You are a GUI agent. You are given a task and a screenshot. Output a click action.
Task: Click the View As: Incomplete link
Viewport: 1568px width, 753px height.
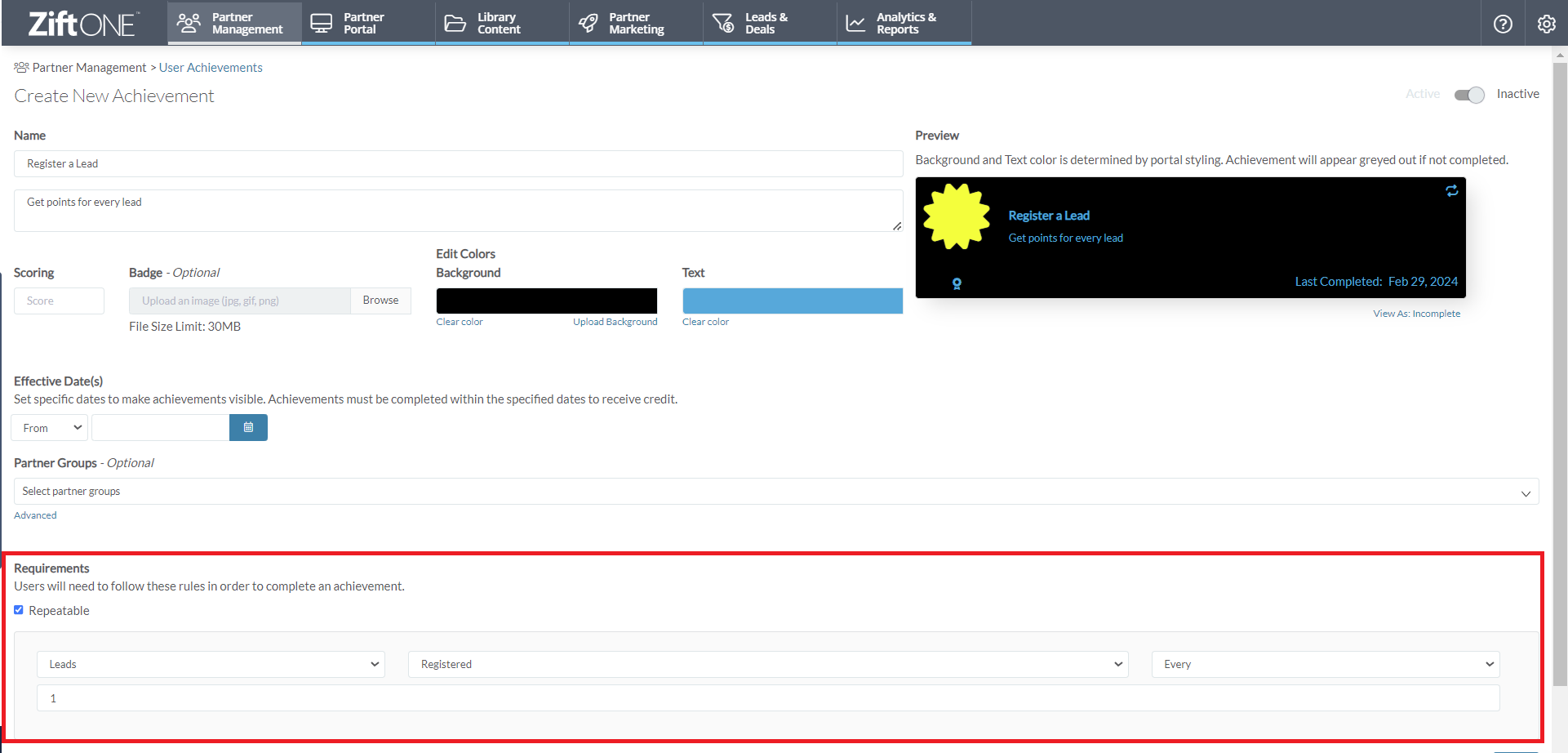[1417, 314]
